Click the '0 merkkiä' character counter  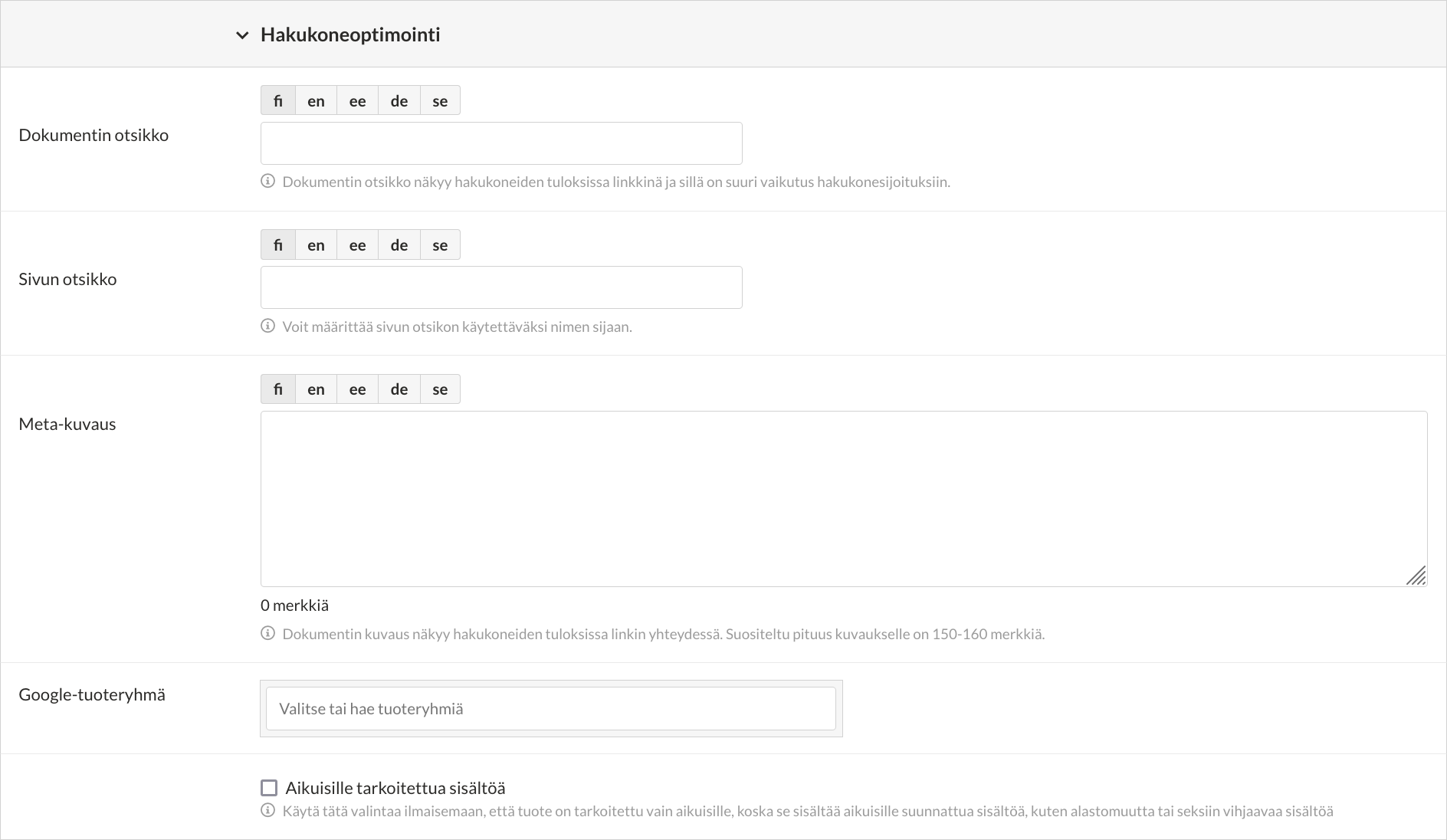click(294, 605)
